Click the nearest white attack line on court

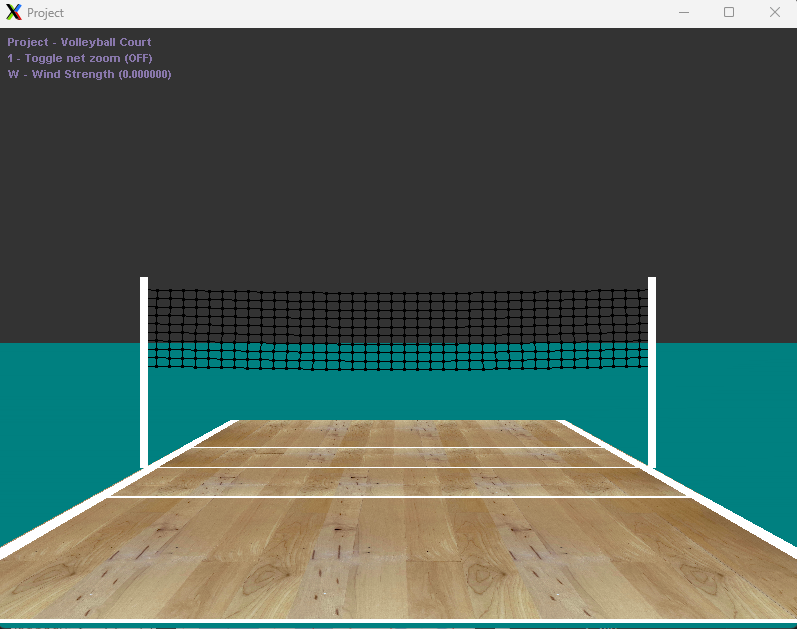pos(400,496)
